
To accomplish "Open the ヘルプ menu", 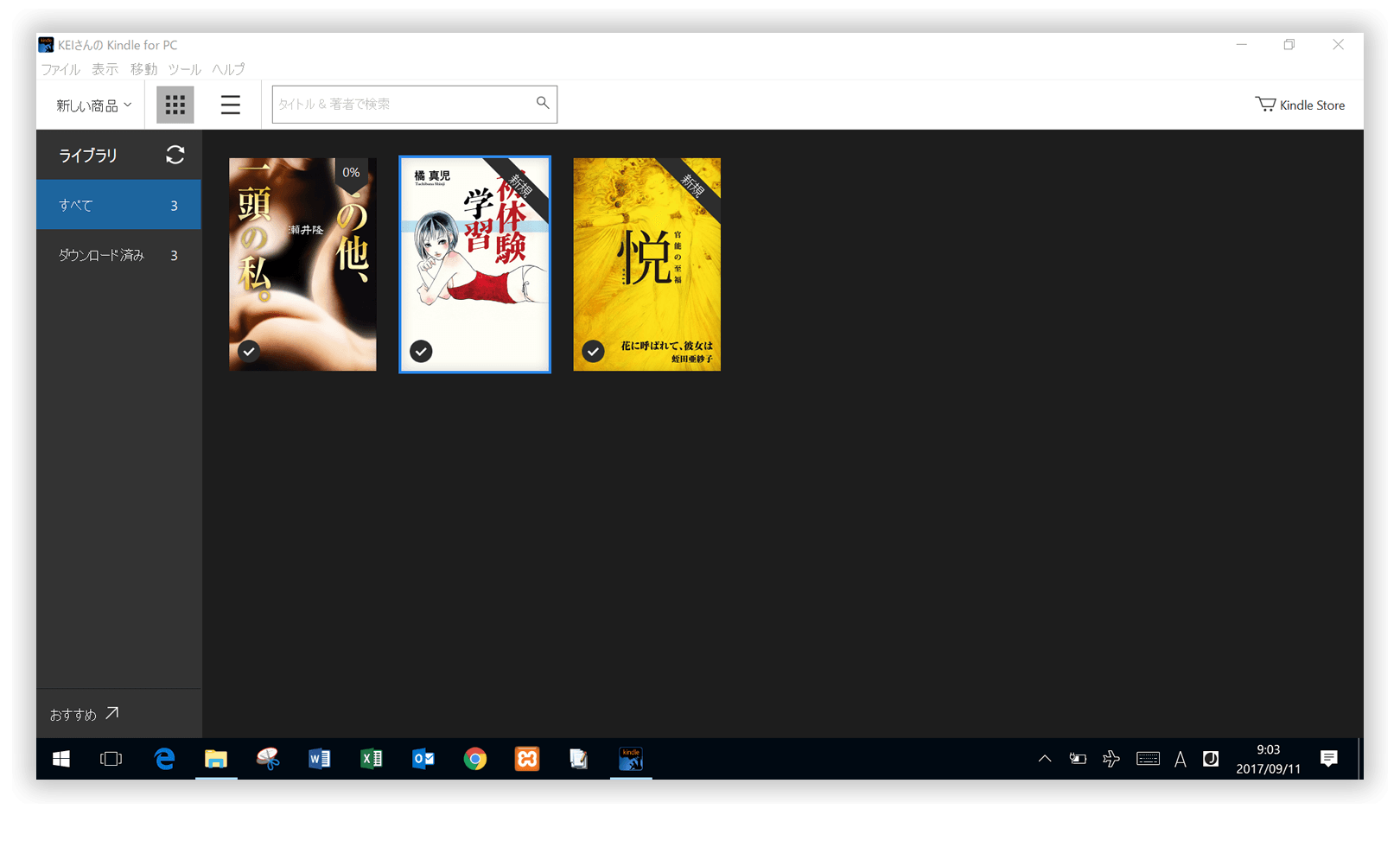I will (x=228, y=69).
